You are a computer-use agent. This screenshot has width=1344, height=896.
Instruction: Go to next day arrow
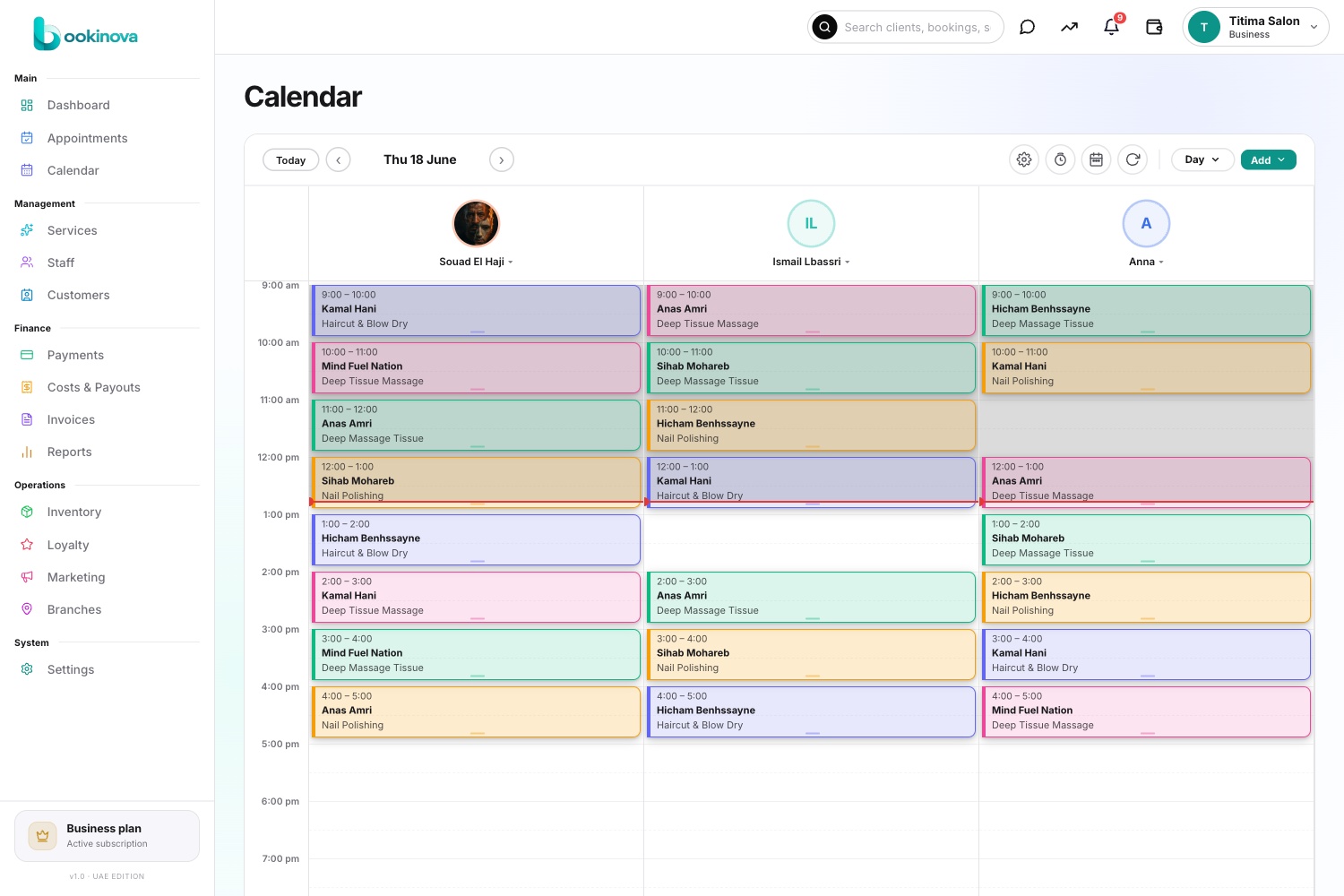pos(501,159)
